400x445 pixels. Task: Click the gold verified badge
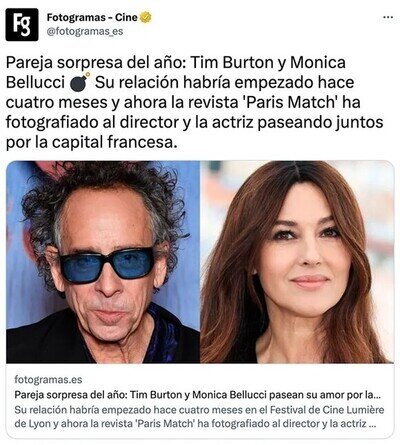pyautogui.click(x=145, y=17)
